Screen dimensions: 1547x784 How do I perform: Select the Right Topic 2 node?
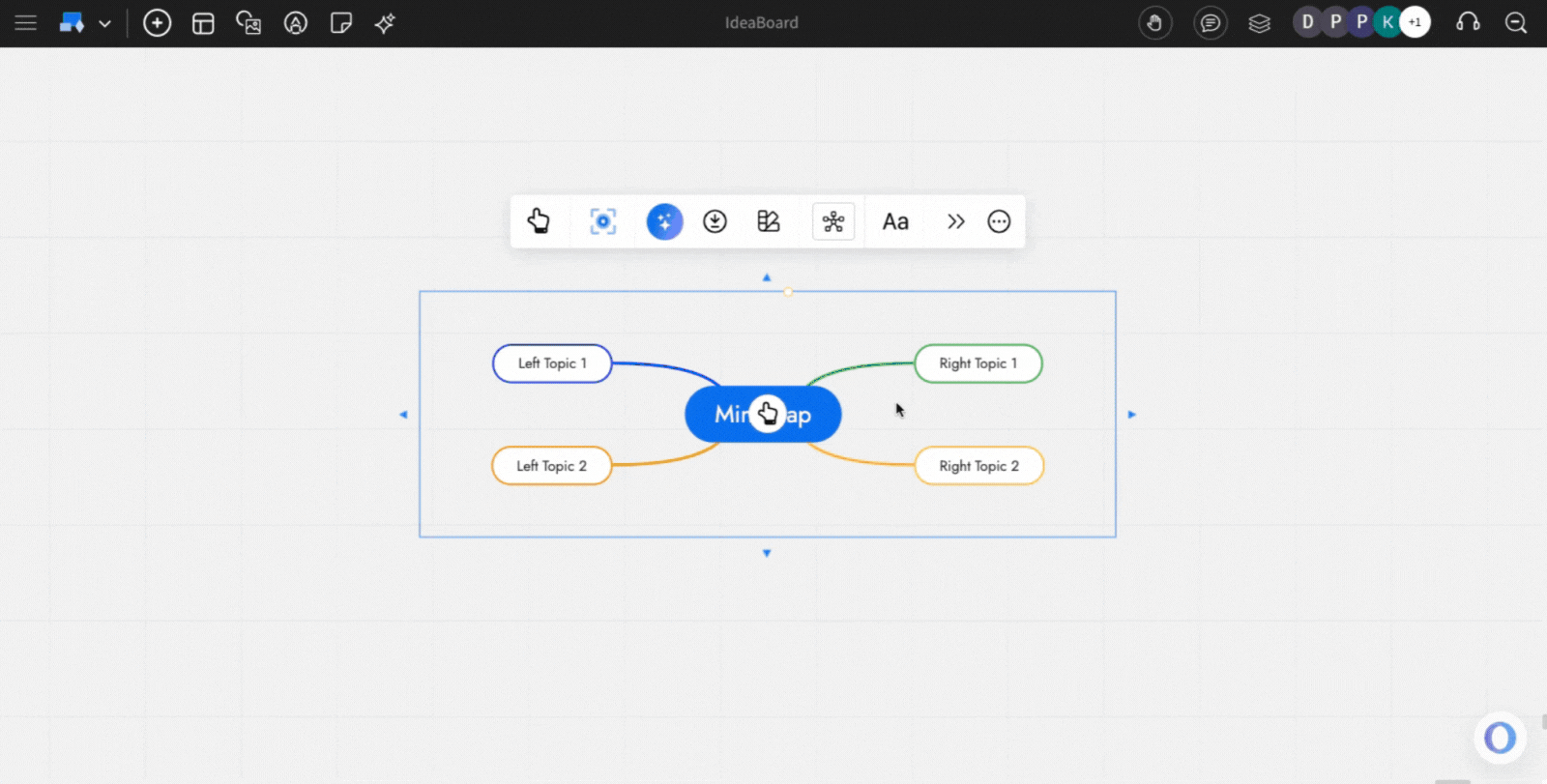pos(979,466)
